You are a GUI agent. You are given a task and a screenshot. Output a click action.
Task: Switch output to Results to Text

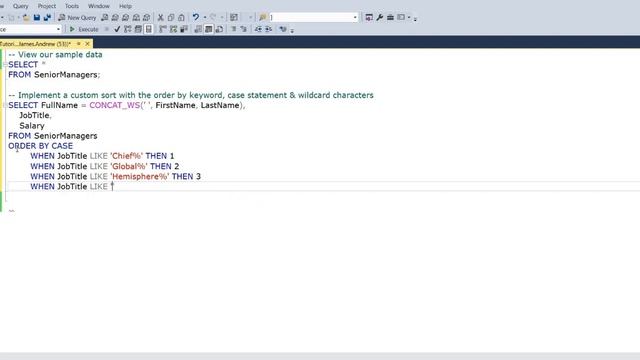tap(198, 29)
